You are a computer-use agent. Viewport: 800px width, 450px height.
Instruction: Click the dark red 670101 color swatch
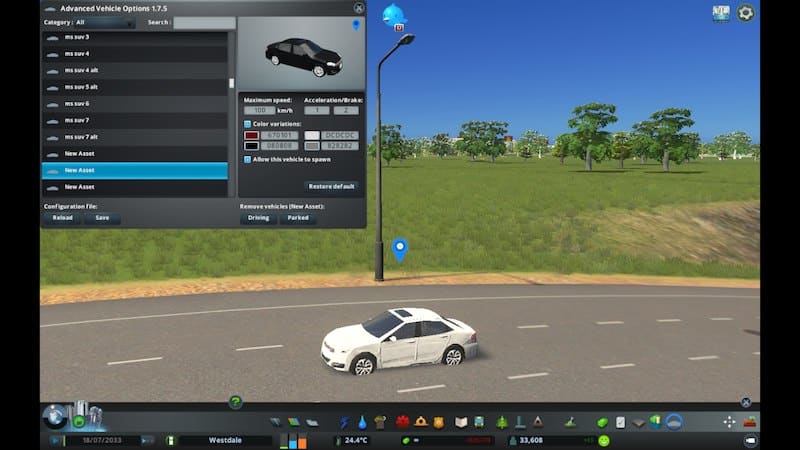click(x=251, y=135)
